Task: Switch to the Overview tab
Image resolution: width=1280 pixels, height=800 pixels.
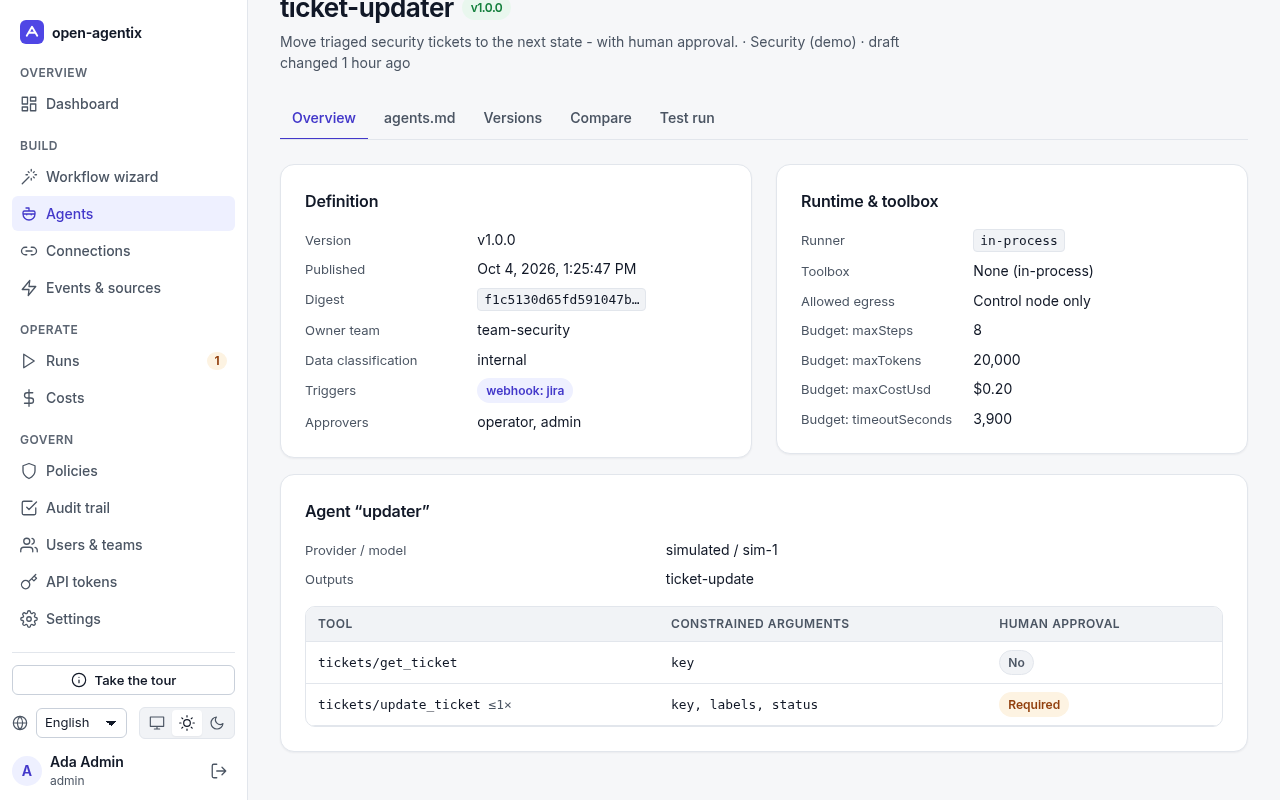Action: coord(324,118)
